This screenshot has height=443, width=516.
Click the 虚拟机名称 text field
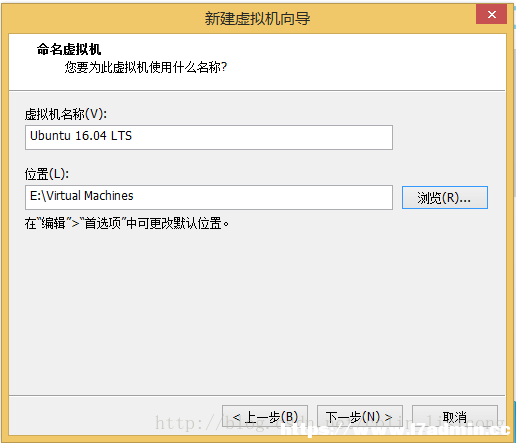pyautogui.click(x=209, y=137)
